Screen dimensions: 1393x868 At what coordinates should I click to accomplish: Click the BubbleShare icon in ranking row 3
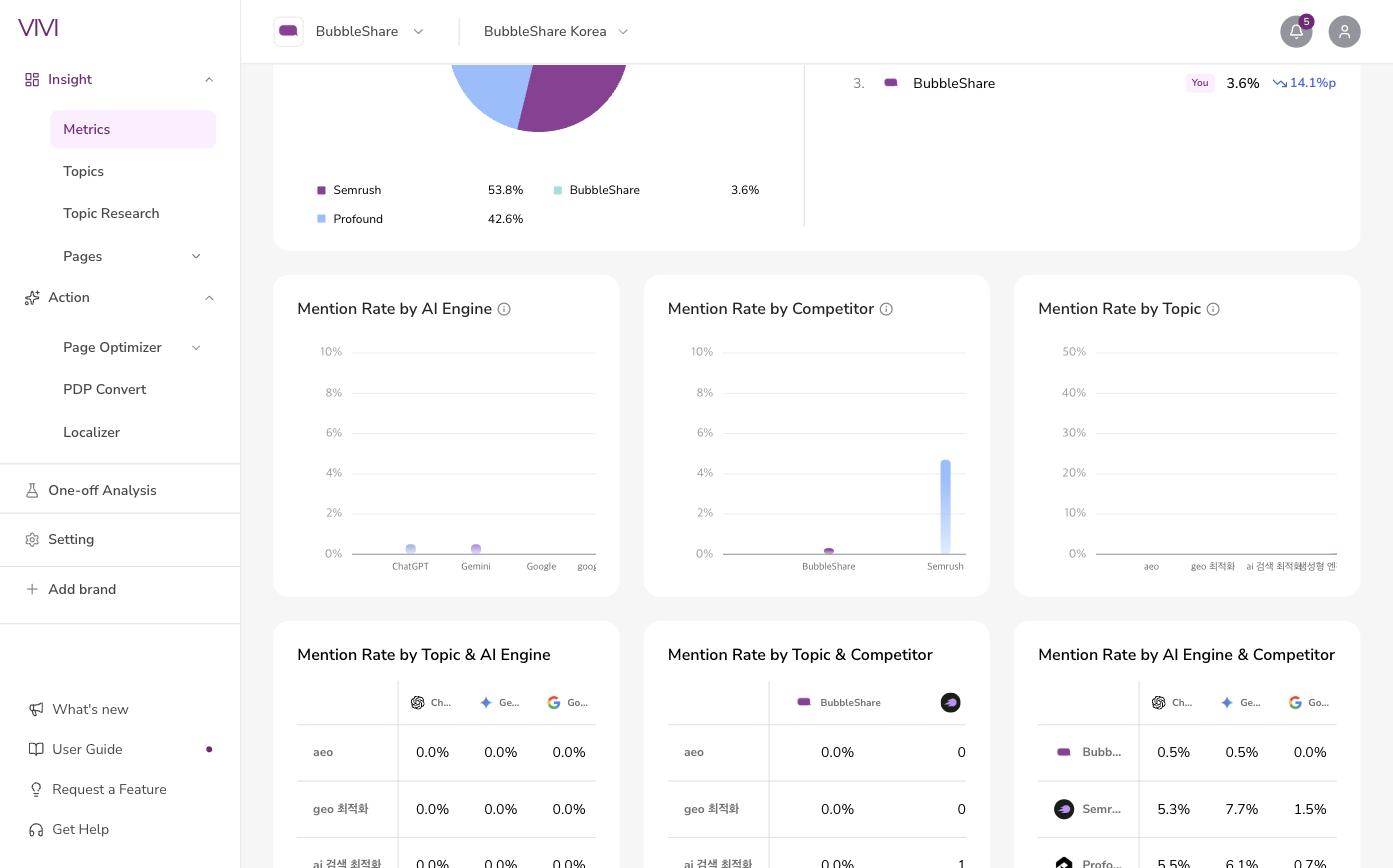(891, 83)
